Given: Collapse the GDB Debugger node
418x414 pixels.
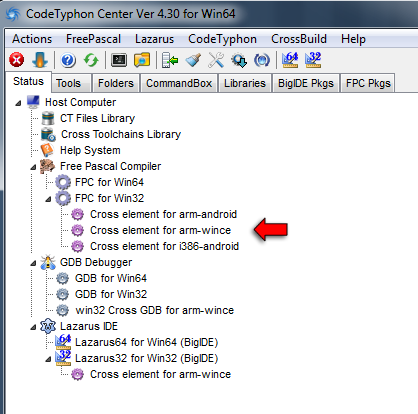Looking at the screenshot, I should pyautogui.click(x=33, y=263).
